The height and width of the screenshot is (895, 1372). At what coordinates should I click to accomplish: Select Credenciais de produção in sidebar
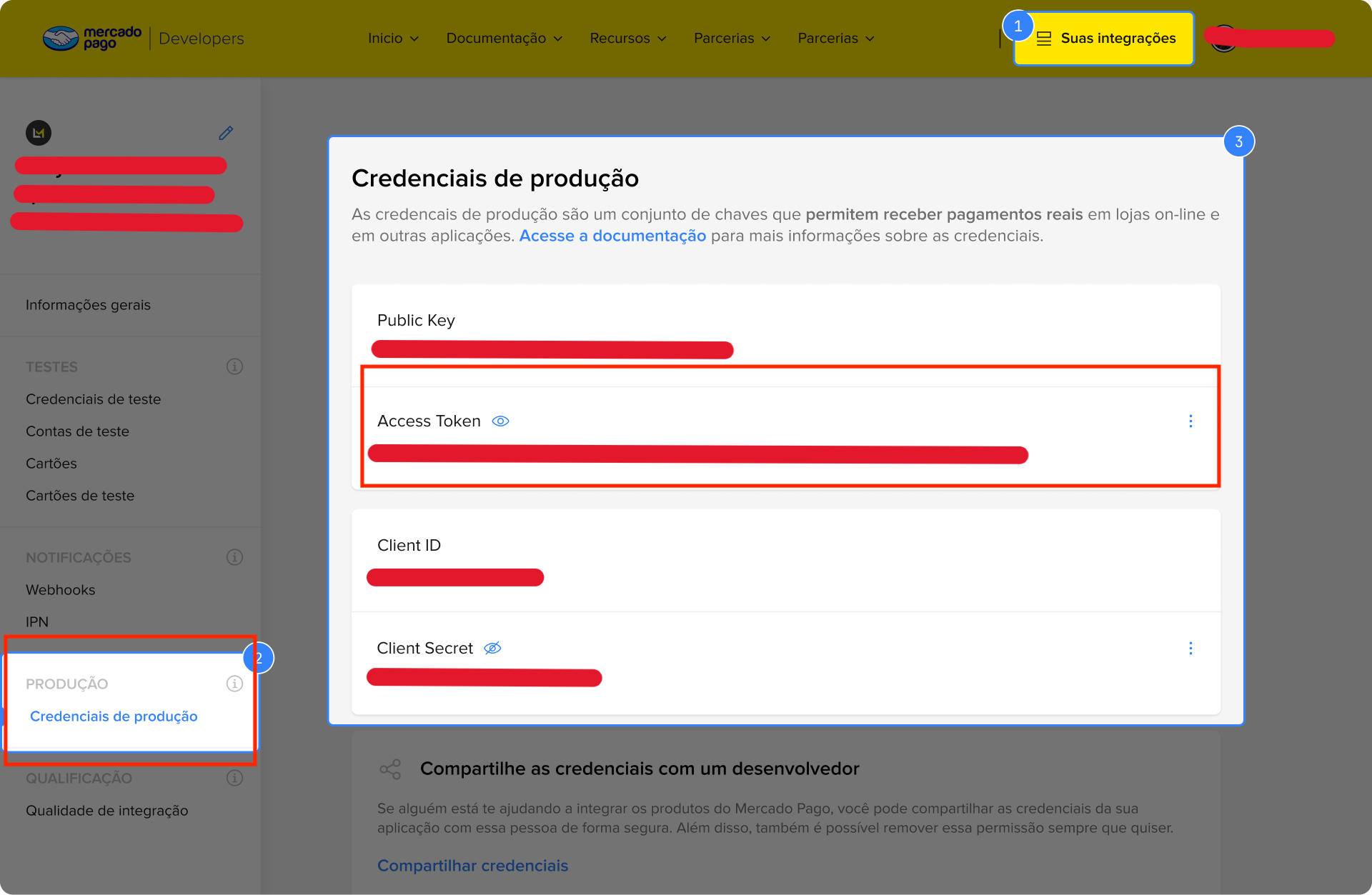(114, 716)
